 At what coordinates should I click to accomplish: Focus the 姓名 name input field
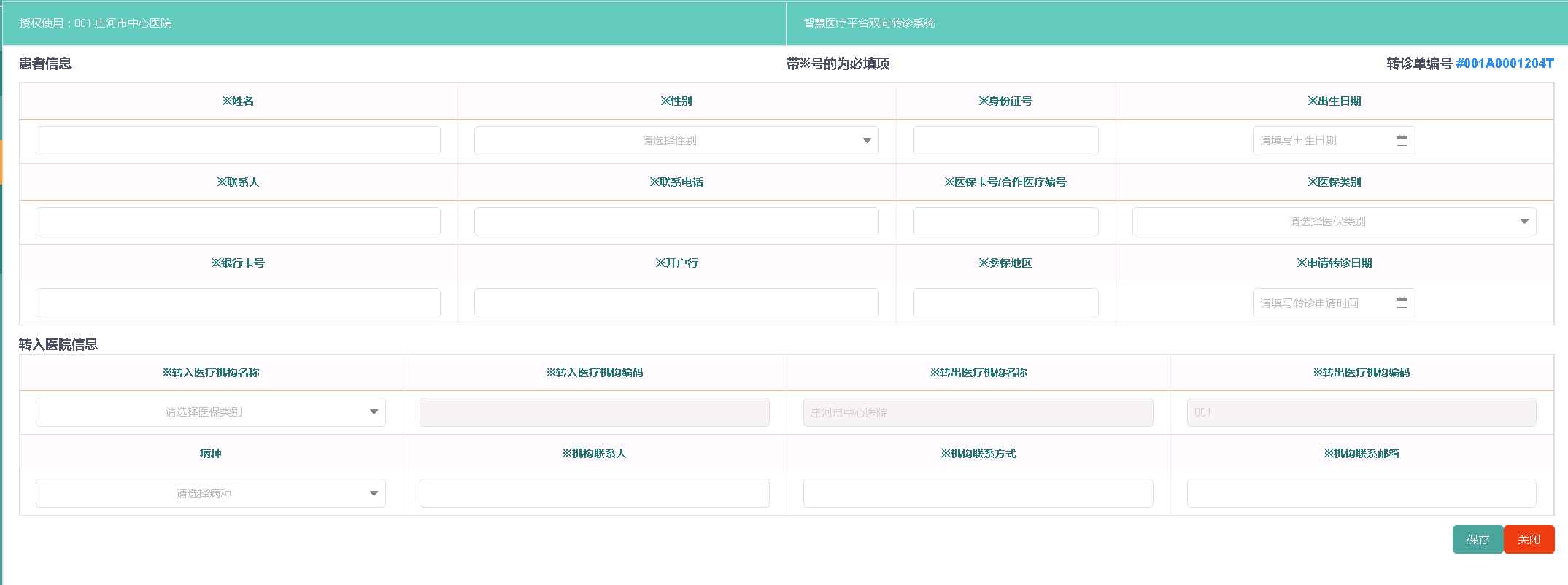tap(238, 141)
